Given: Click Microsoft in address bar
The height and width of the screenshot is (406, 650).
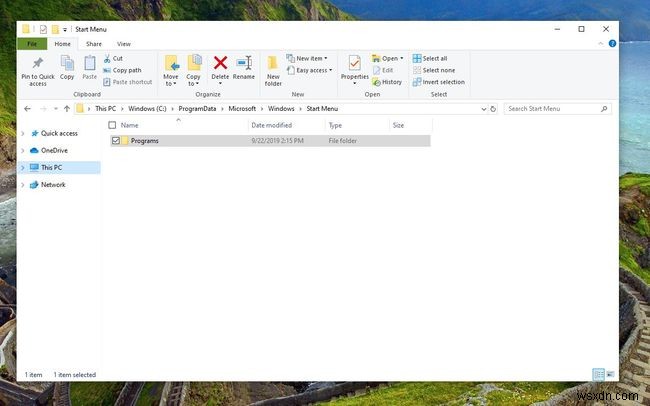Looking at the screenshot, I should point(242,109).
